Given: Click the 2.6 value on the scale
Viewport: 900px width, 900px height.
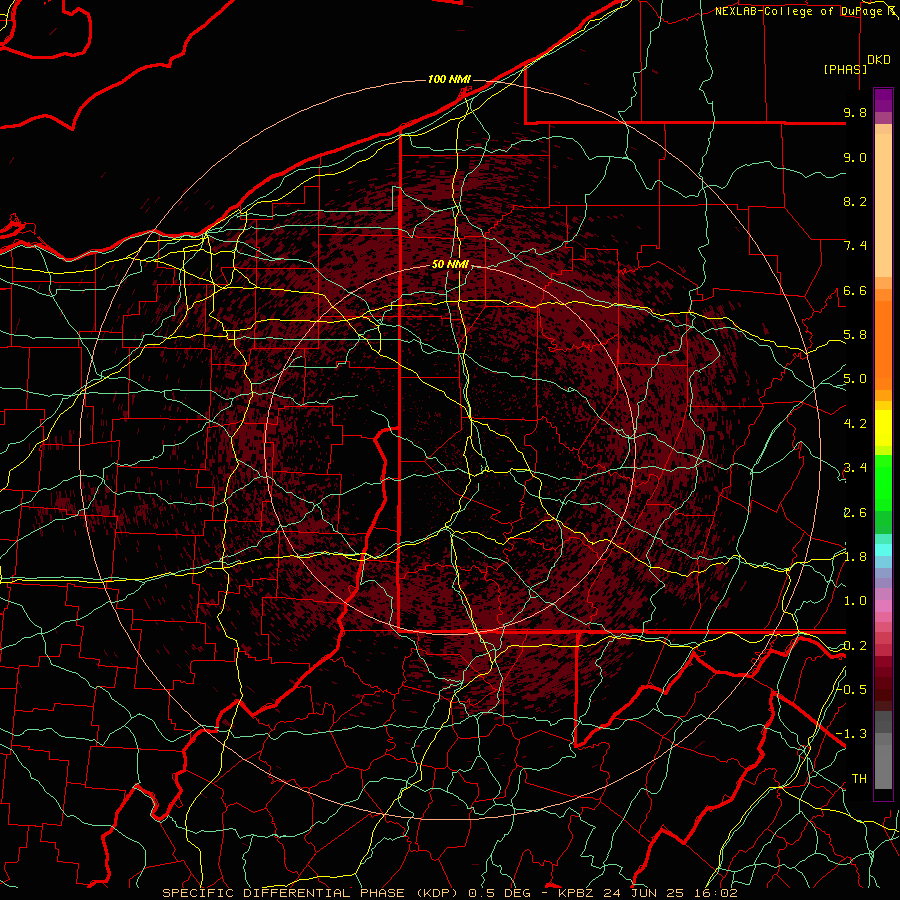Looking at the screenshot, I should click(x=855, y=513).
